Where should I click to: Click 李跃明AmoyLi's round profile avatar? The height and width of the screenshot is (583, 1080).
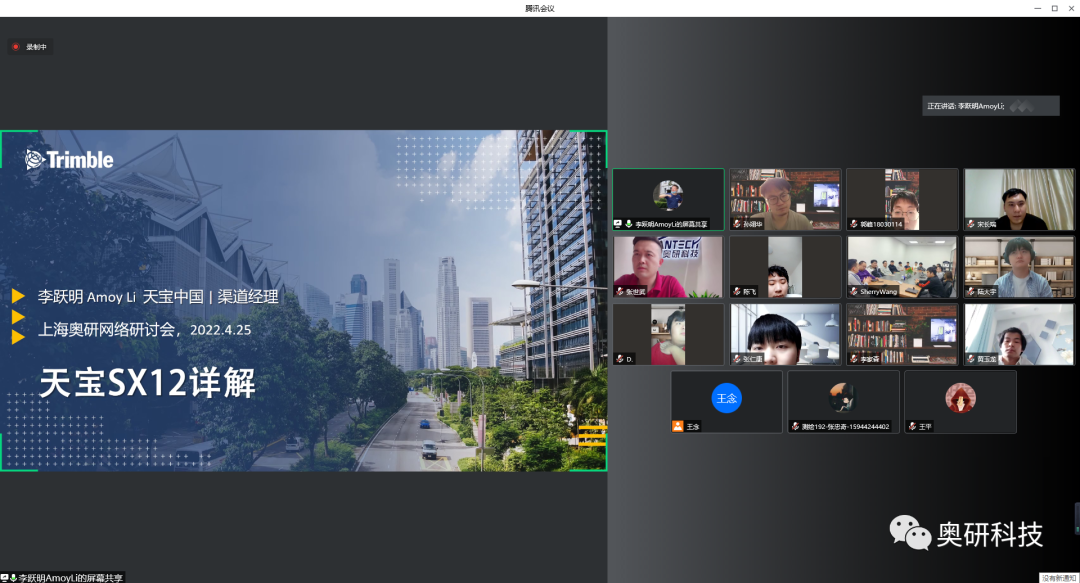click(x=668, y=195)
